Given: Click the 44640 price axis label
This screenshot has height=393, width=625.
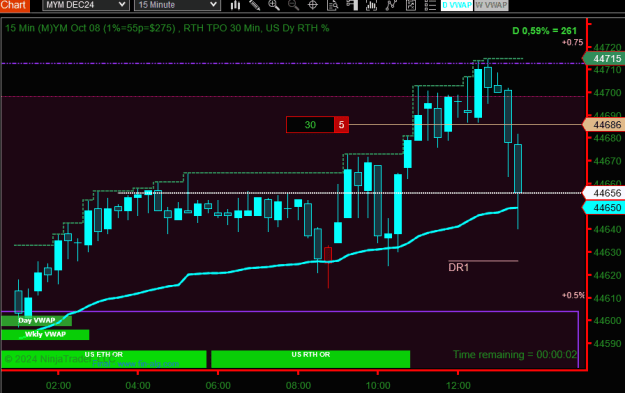Looking at the screenshot, I should coord(607,230).
